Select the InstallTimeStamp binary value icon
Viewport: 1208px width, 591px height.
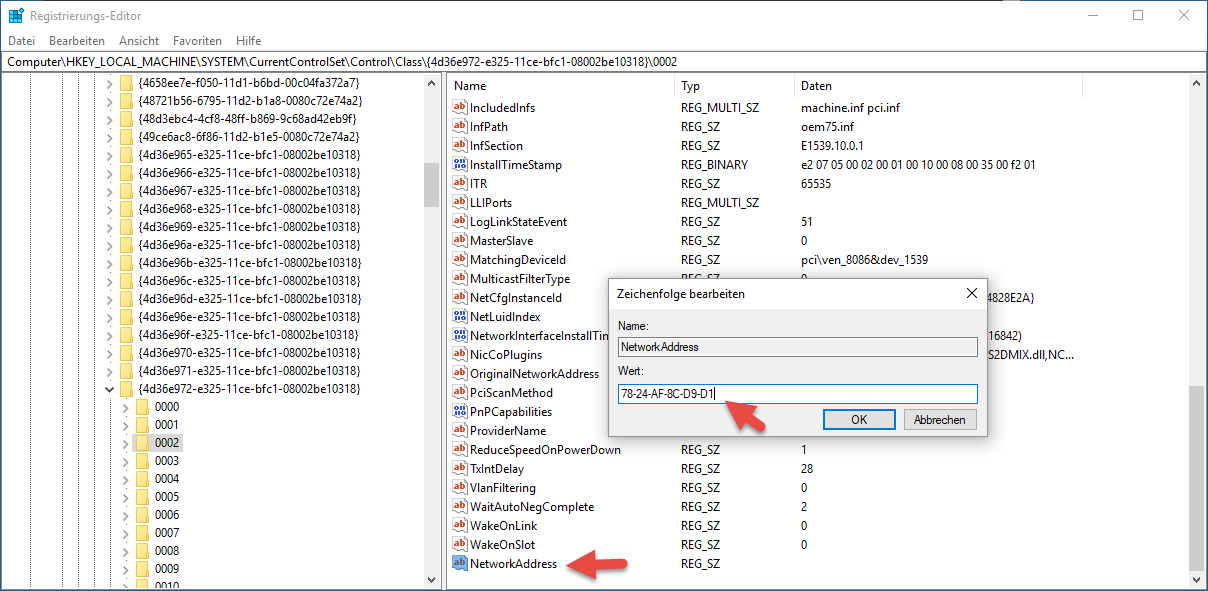(x=460, y=165)
